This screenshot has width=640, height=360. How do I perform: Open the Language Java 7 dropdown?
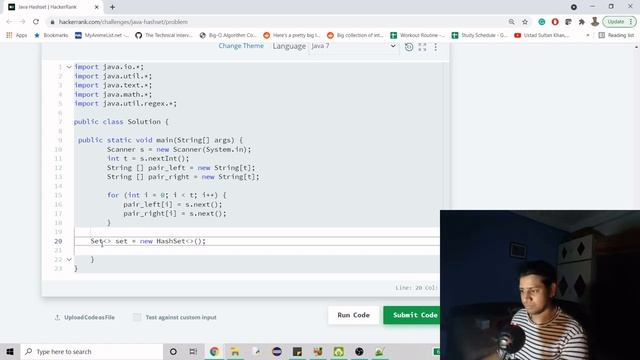click(353, 46)
